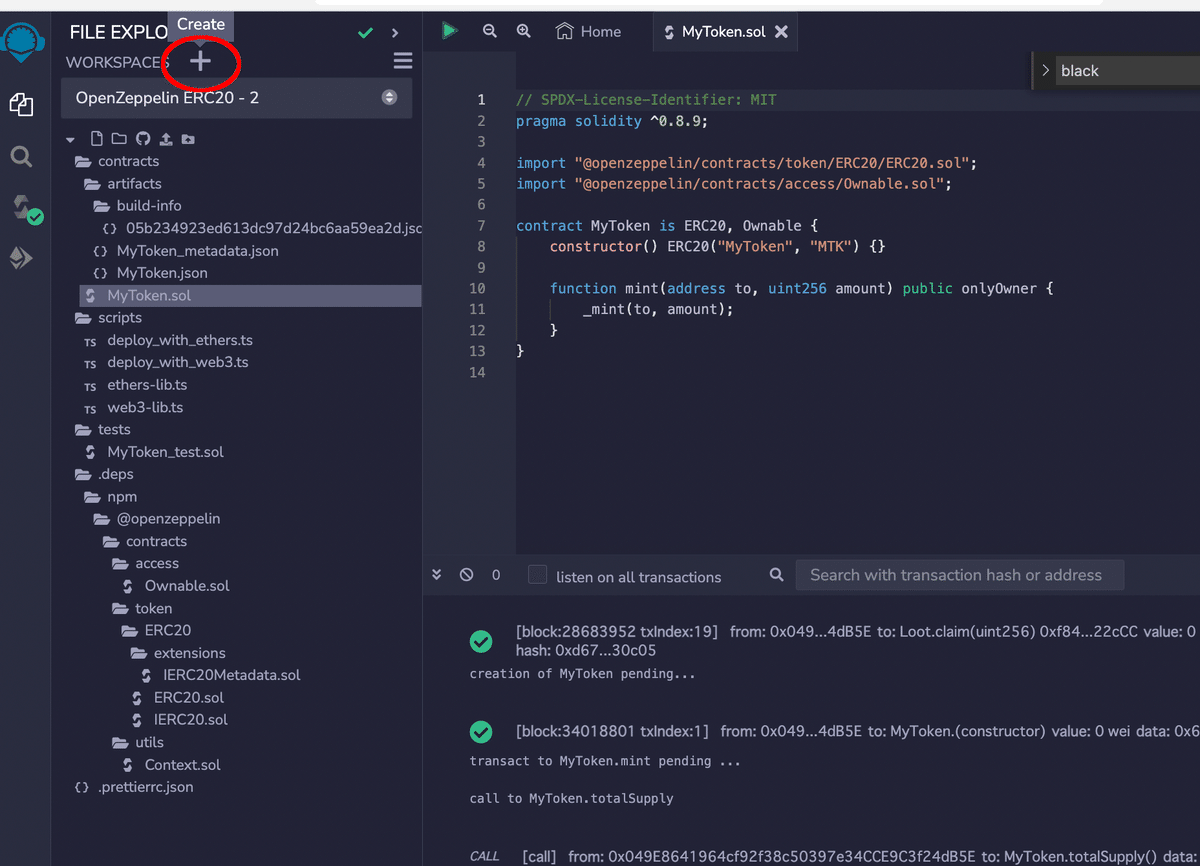Click the upload file icon

(x=165, y=139)
